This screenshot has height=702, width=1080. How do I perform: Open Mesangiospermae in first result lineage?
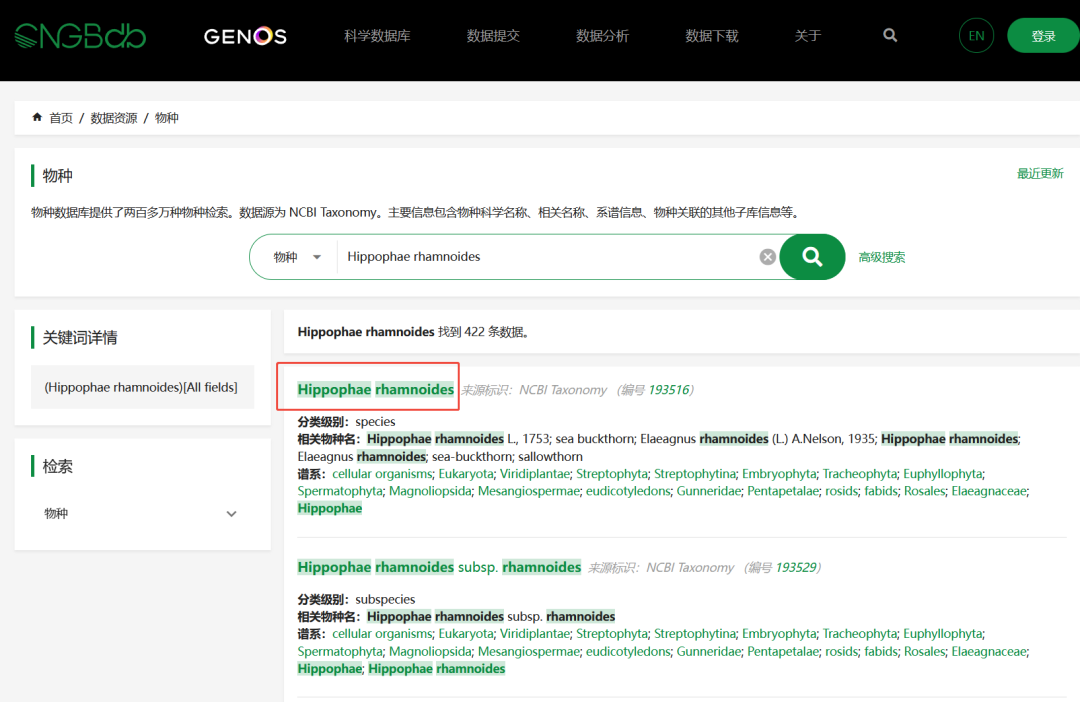tap(529, 491)
